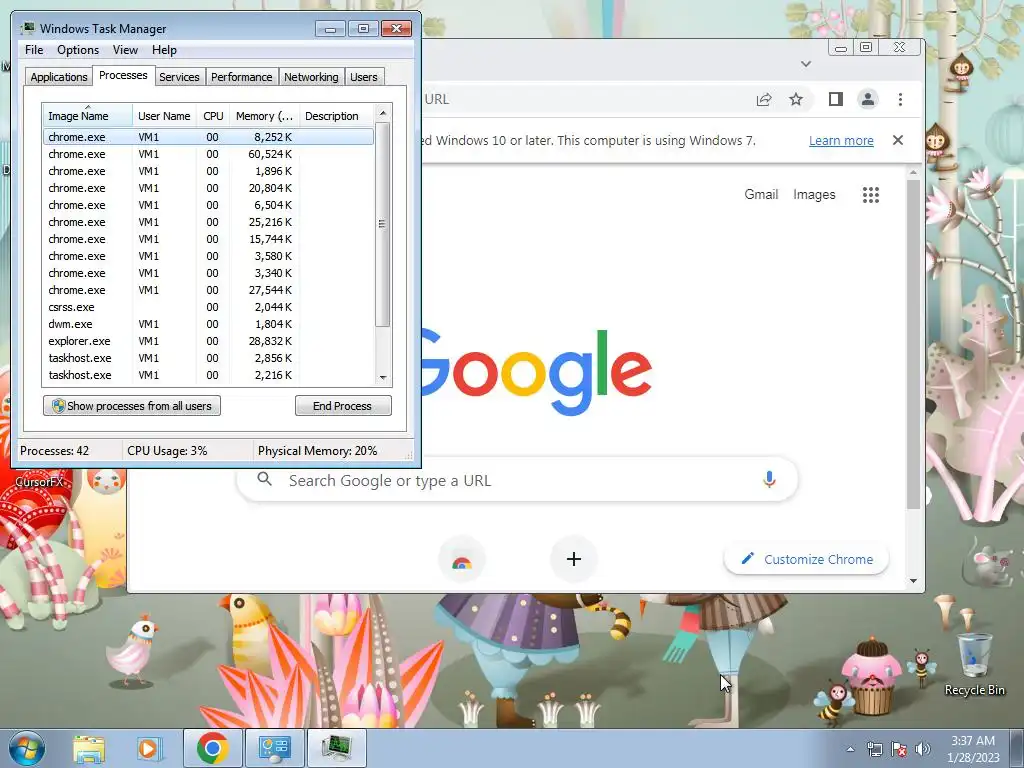Open the Windows Start menu
The image size is (1024, 768).
coord(27,748)
